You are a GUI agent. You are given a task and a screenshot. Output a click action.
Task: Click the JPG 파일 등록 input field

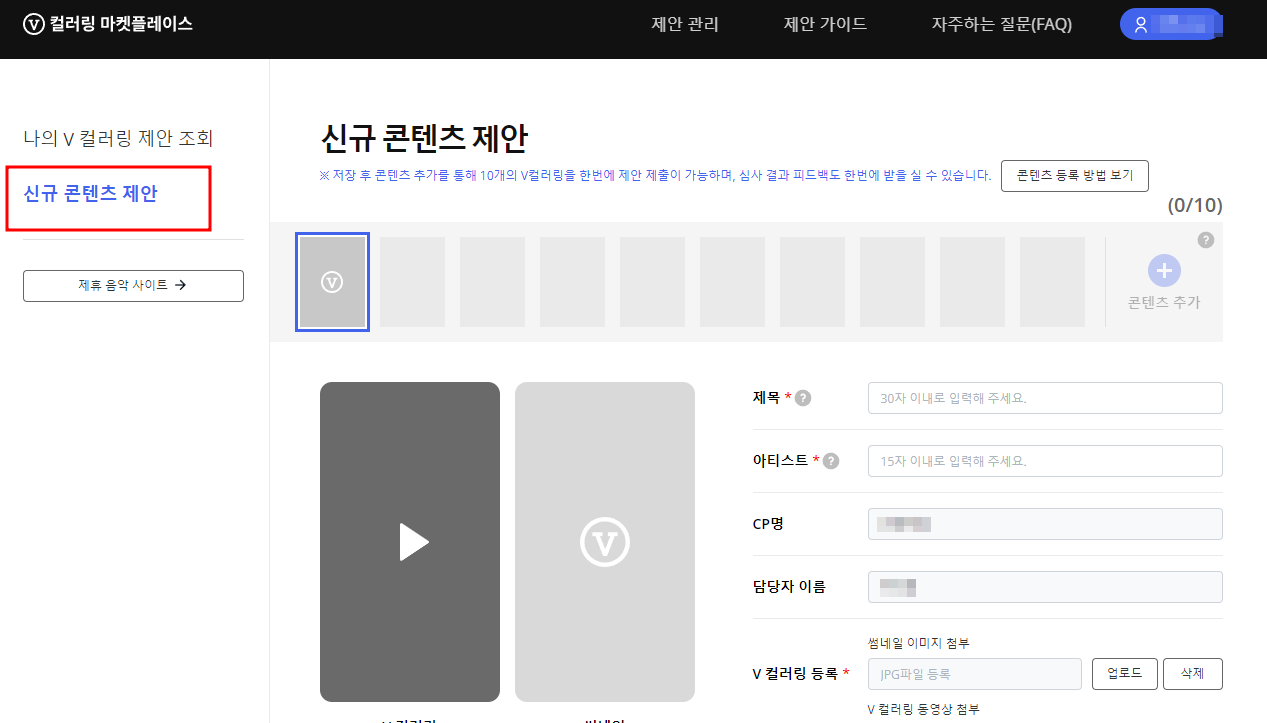point(974,673)
